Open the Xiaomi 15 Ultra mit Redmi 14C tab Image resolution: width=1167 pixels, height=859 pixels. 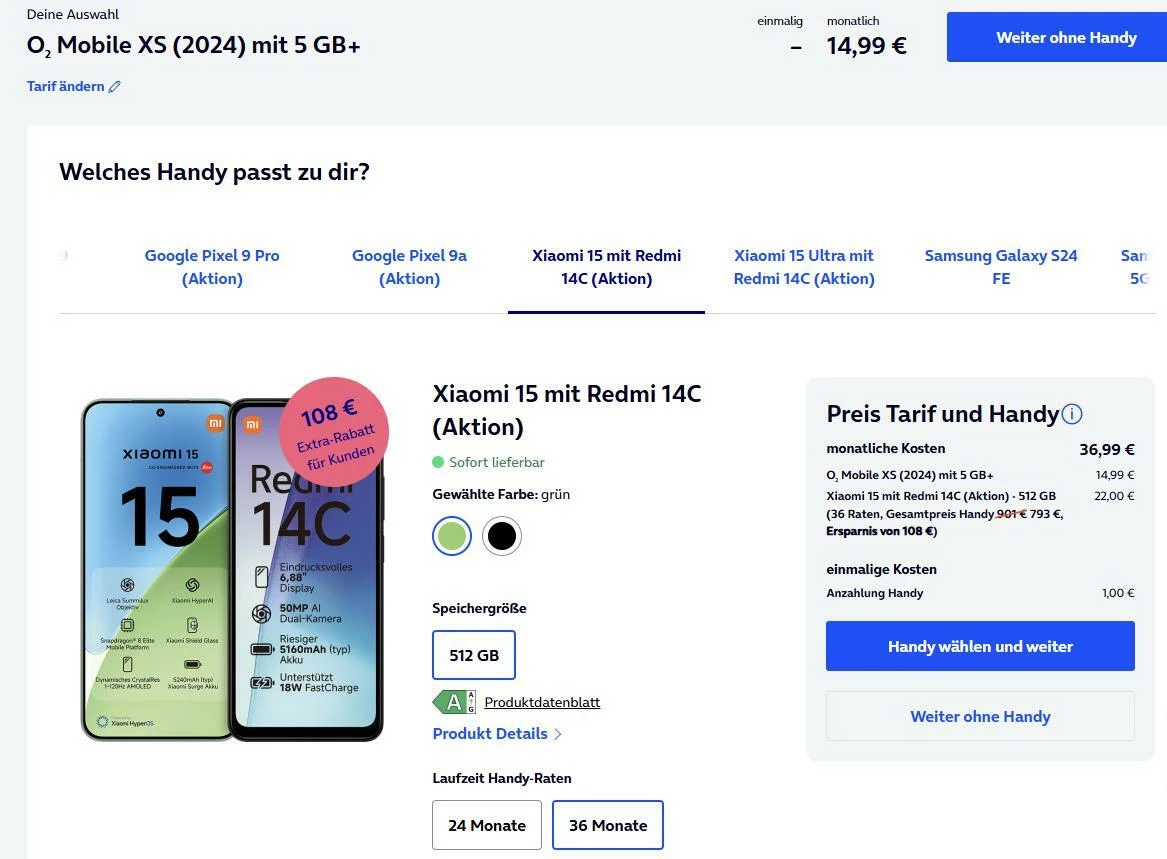(804, 267)
